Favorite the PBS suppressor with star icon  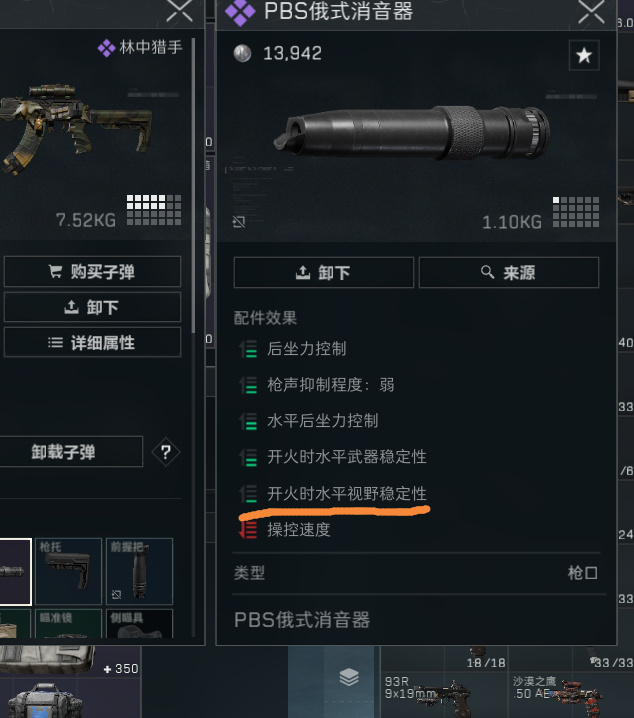pyautogui.click(x=584, y=55)
